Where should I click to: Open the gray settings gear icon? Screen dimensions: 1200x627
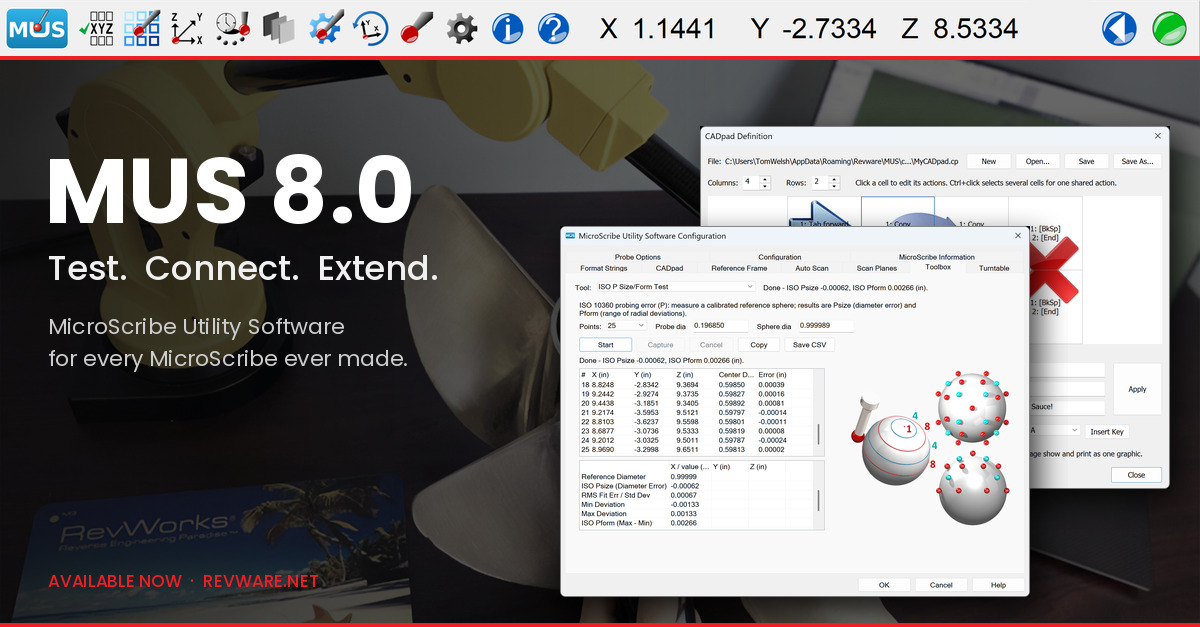[x=461, y=28]
